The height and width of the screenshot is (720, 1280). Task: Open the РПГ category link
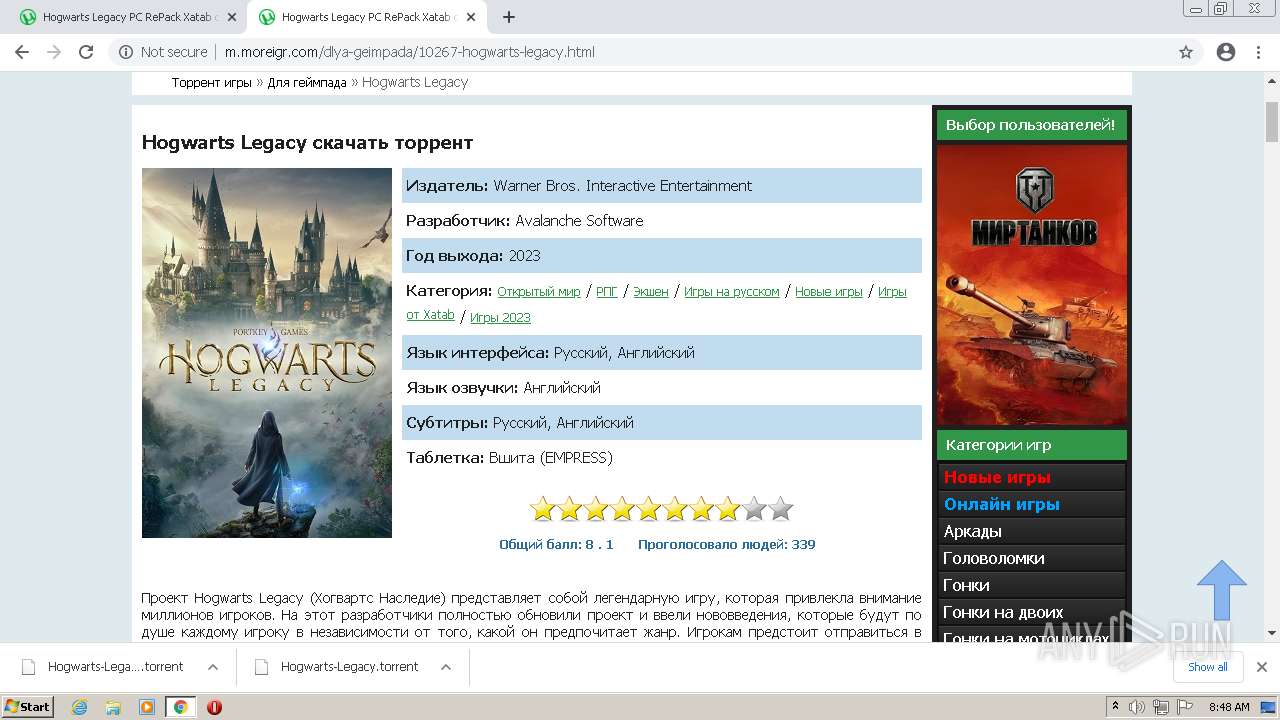pyautogui.click(x=607, y=292)
